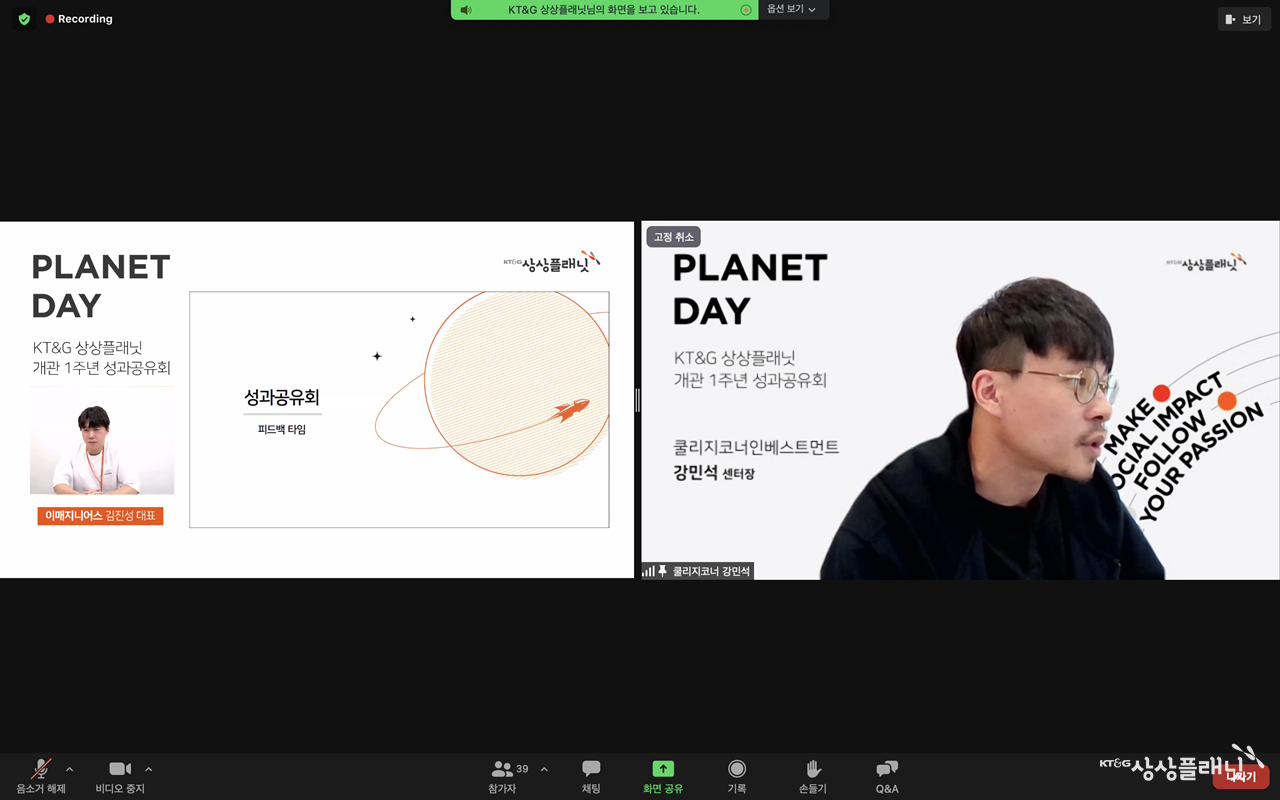This screenshot has height=800, width=1280.
Task: Click the pin icon beside 쿨리지코너 강민석
Action: pyautogui.click(x=662, y=571)
